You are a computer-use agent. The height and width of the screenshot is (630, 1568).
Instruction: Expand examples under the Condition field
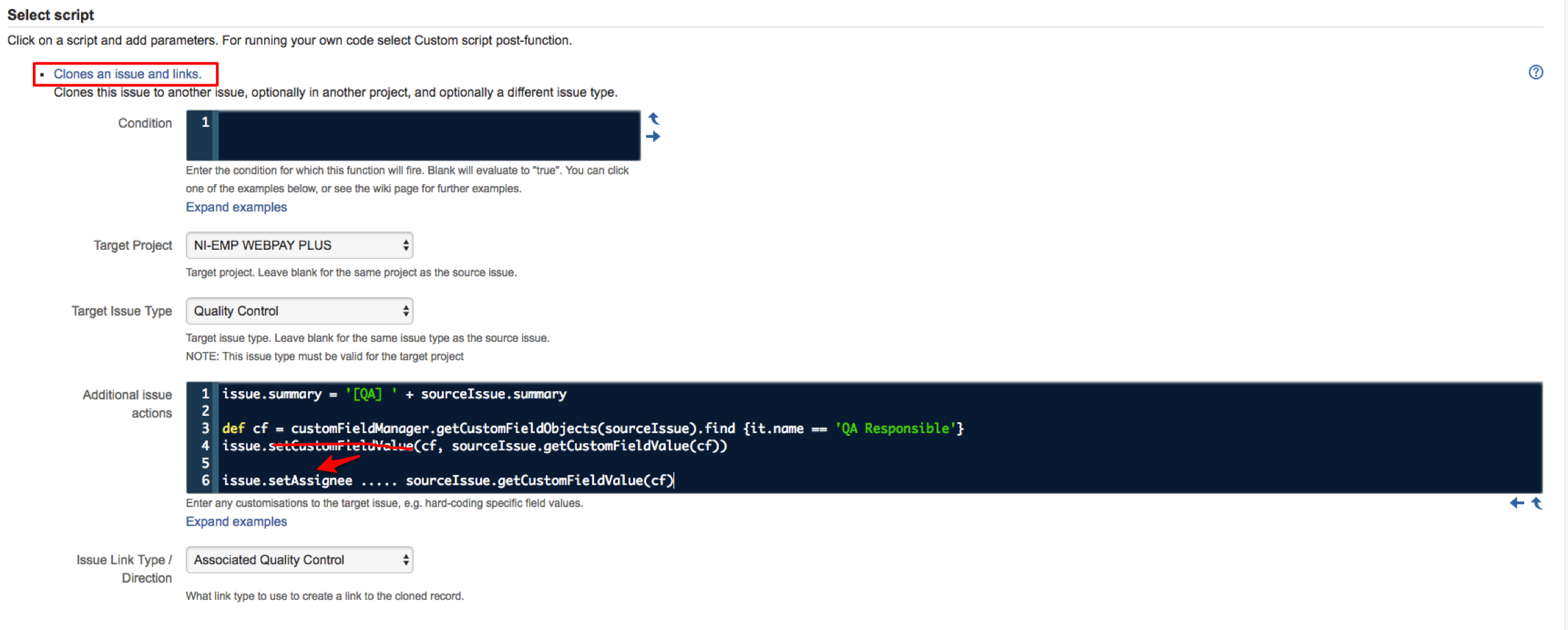coord(236,207)
